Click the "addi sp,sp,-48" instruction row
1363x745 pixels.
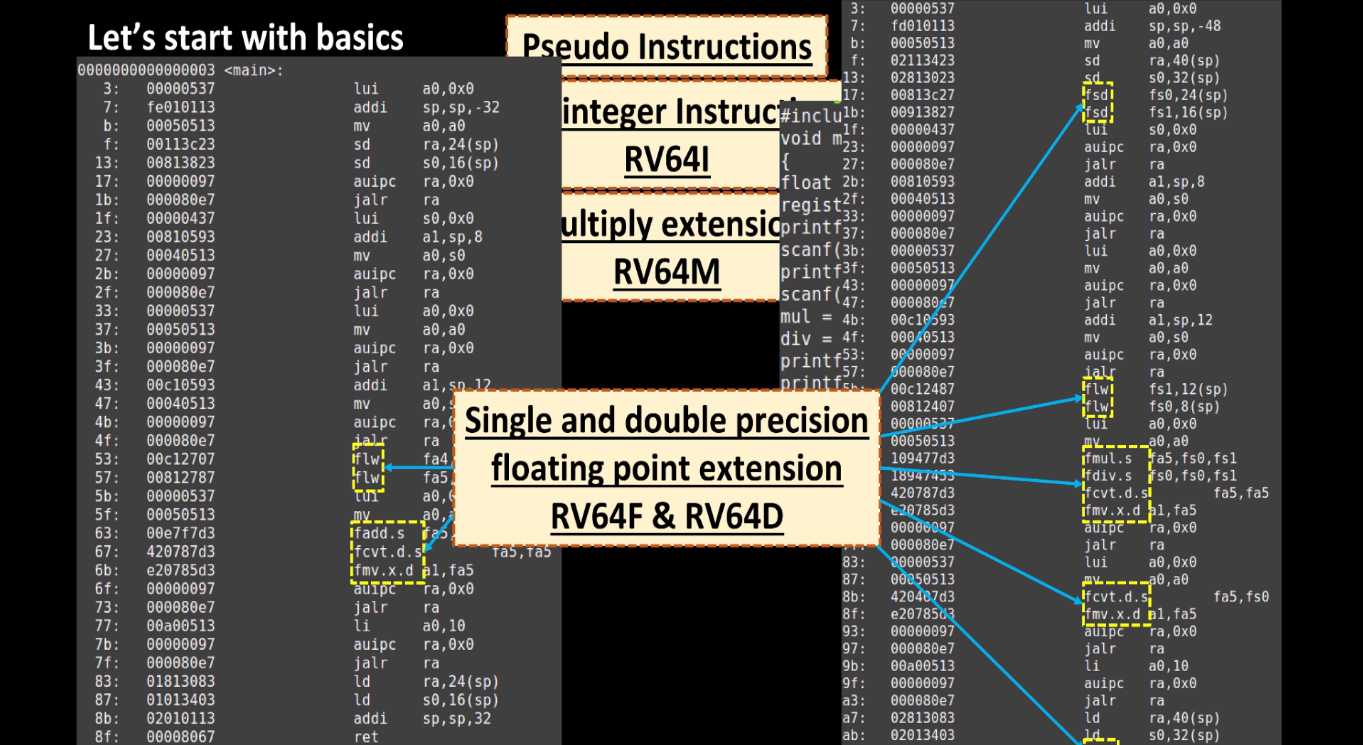1035,26
